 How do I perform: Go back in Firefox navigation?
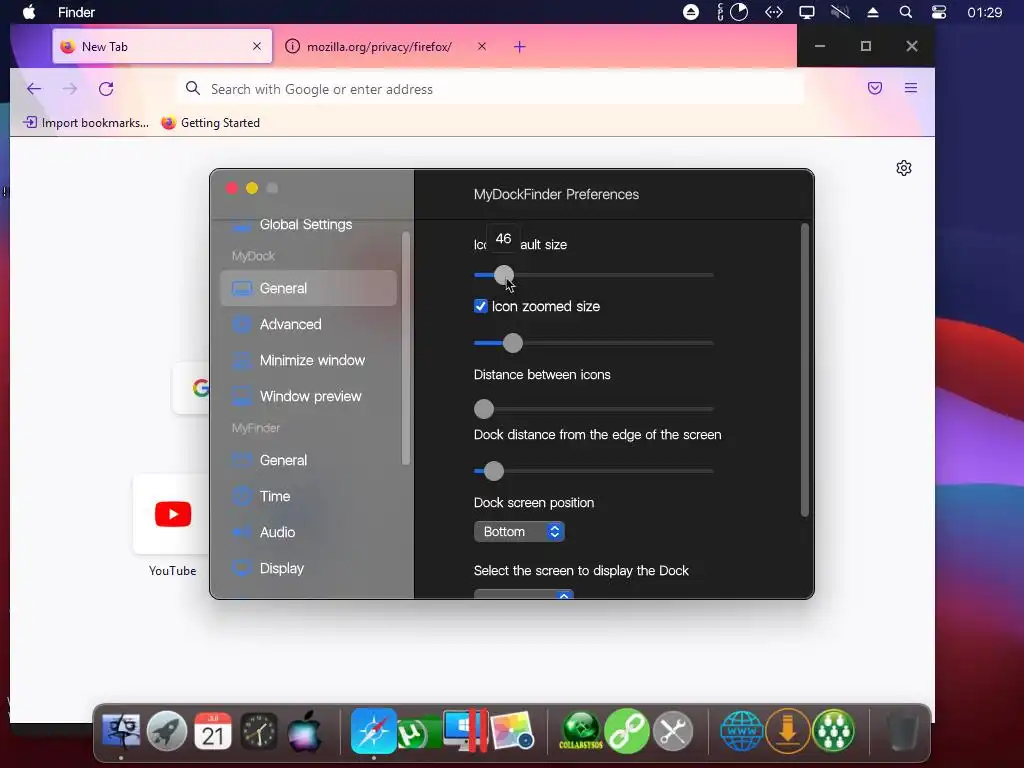click(34, 89)
